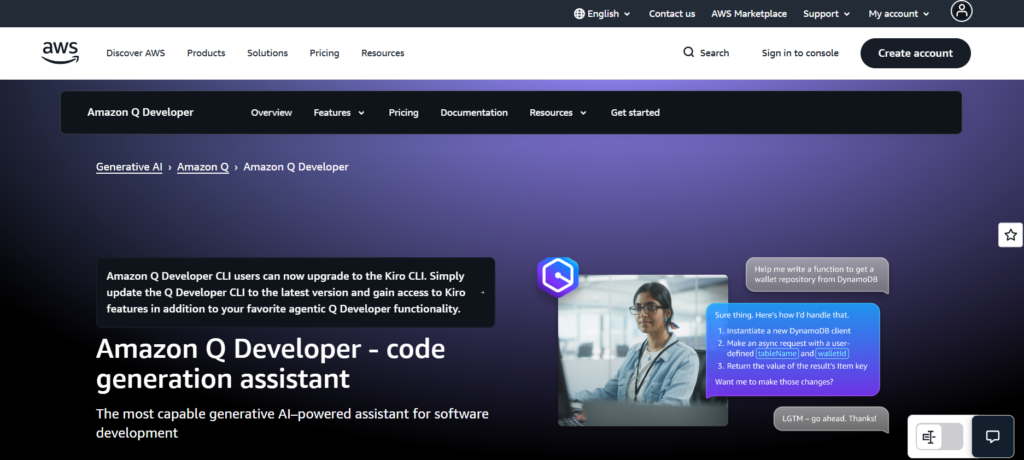This screenshot has height=460, width=1024.
Task: Click 'Sure thing. Here's how I'd handle that.'
Action: point(782,315)
